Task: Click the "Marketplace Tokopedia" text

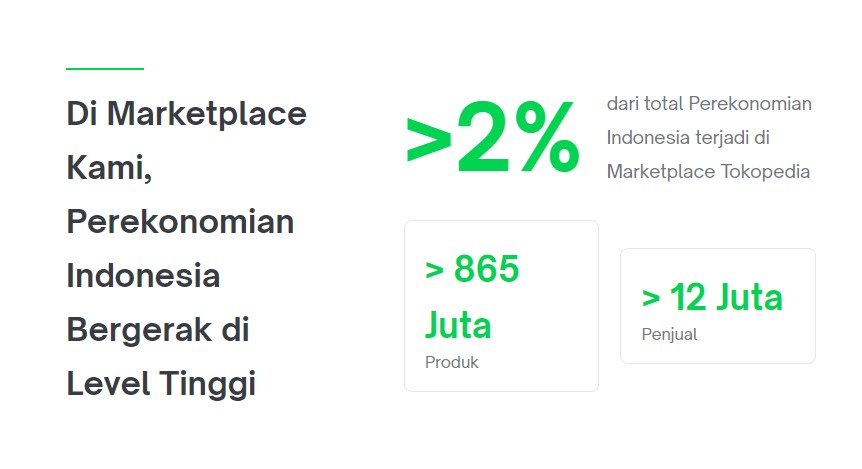Action: [x=708, y=172]
